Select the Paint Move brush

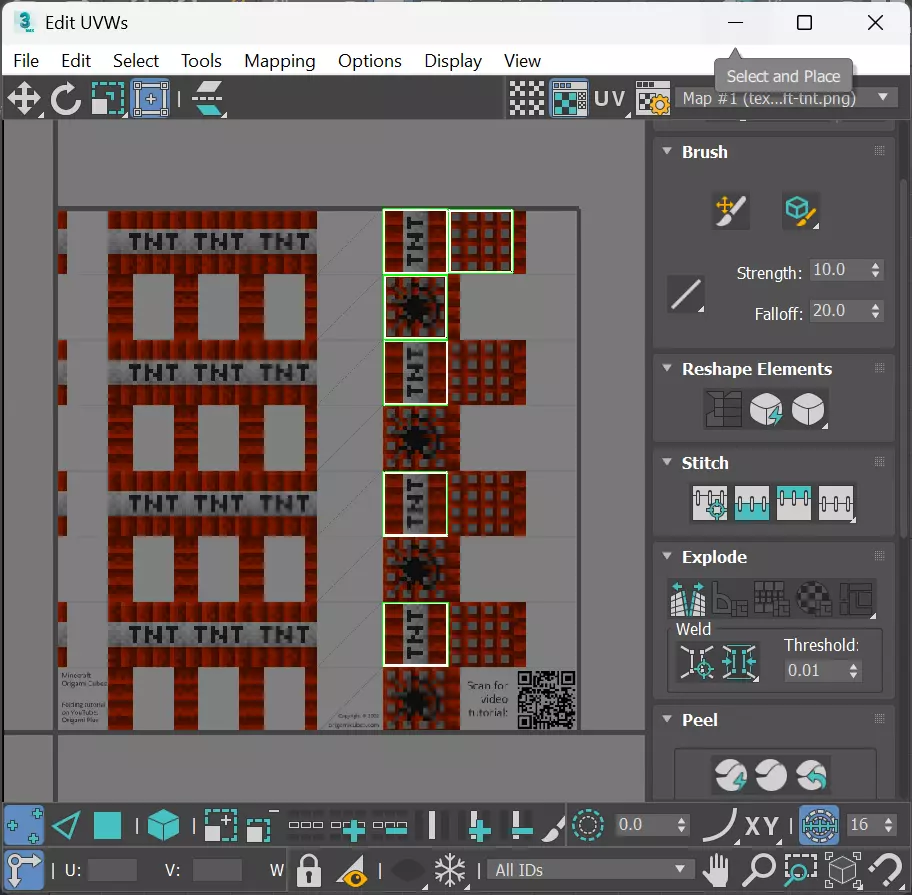(731, 211)
